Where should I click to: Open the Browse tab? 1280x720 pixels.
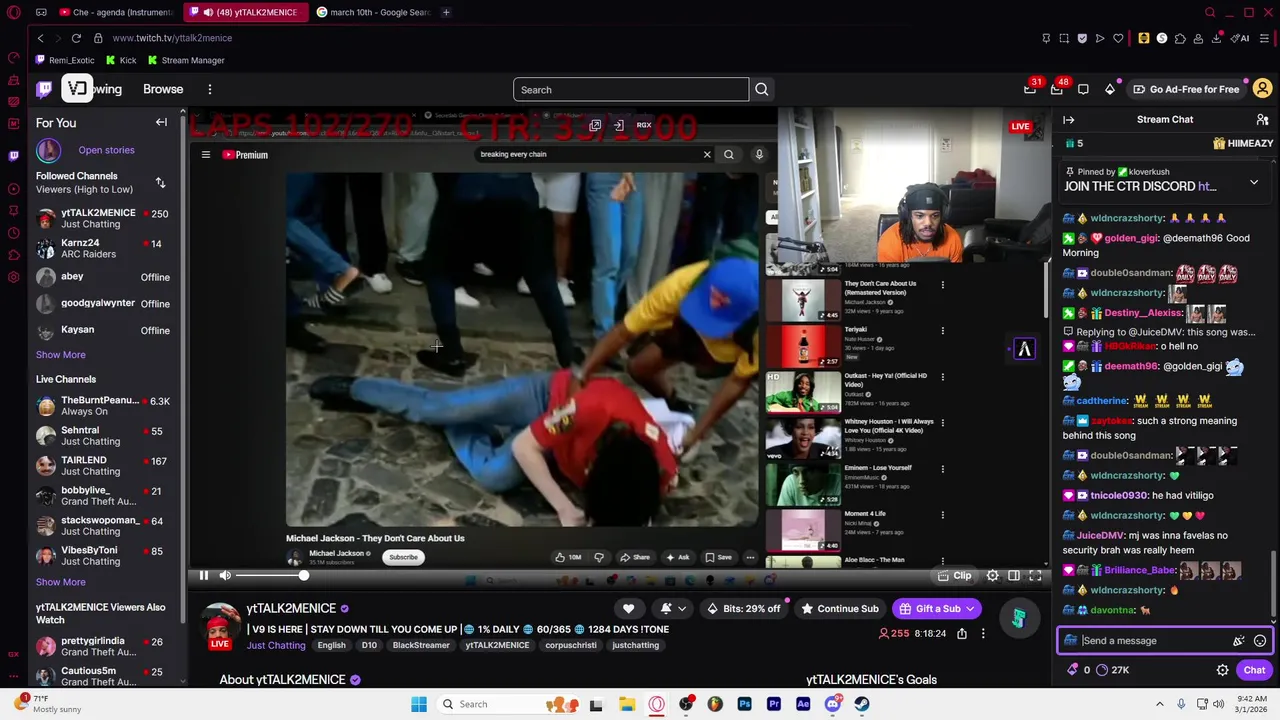163,89
